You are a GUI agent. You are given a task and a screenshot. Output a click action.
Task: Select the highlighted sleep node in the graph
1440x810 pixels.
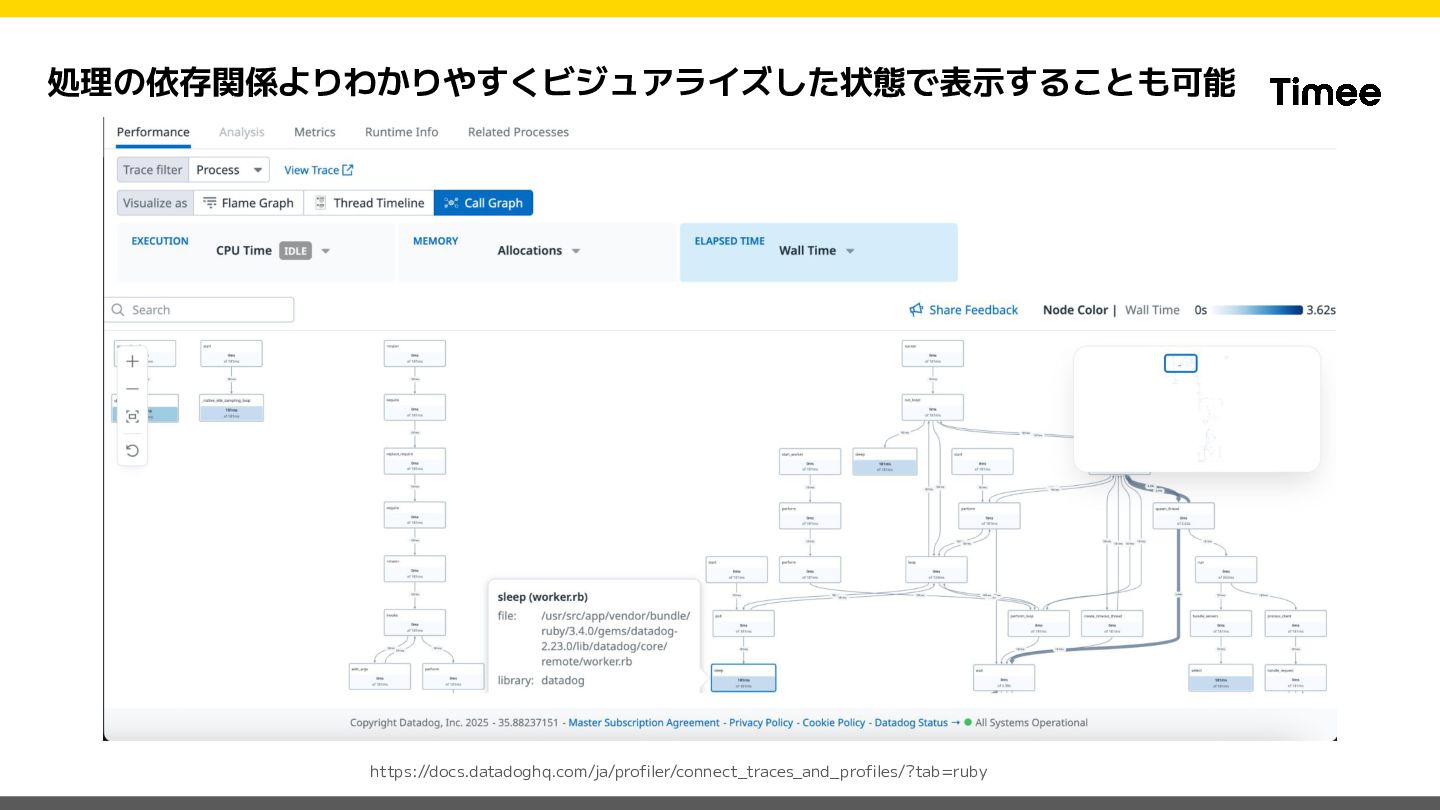point(743,678)
